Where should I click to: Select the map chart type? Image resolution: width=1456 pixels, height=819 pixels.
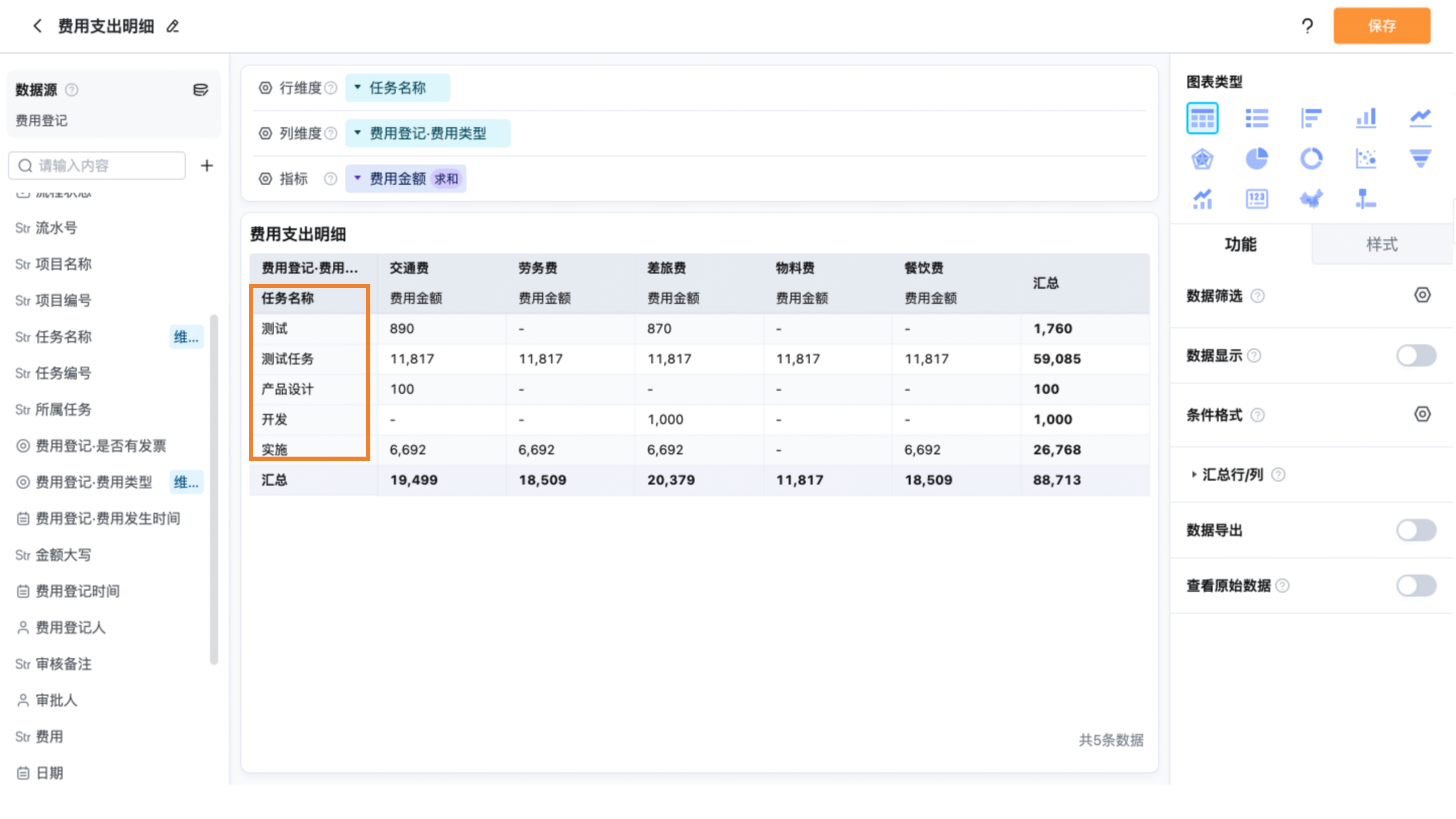point(1311,199)
